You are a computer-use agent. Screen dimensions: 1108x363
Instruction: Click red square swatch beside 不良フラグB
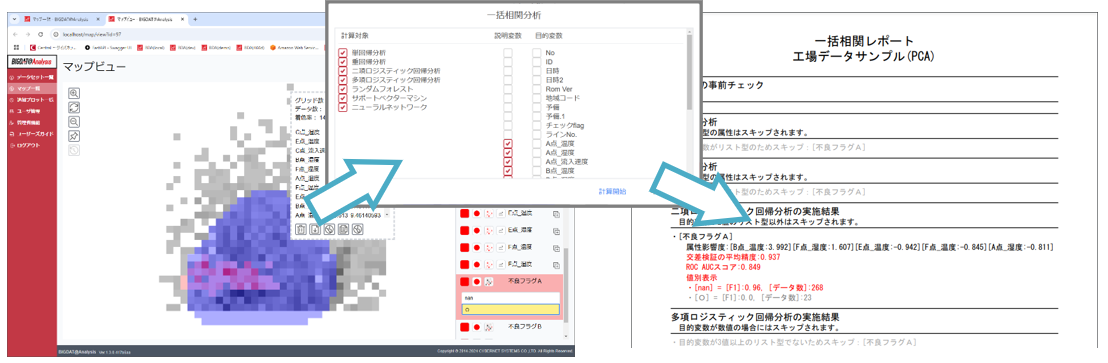click(x=465, y=328)
